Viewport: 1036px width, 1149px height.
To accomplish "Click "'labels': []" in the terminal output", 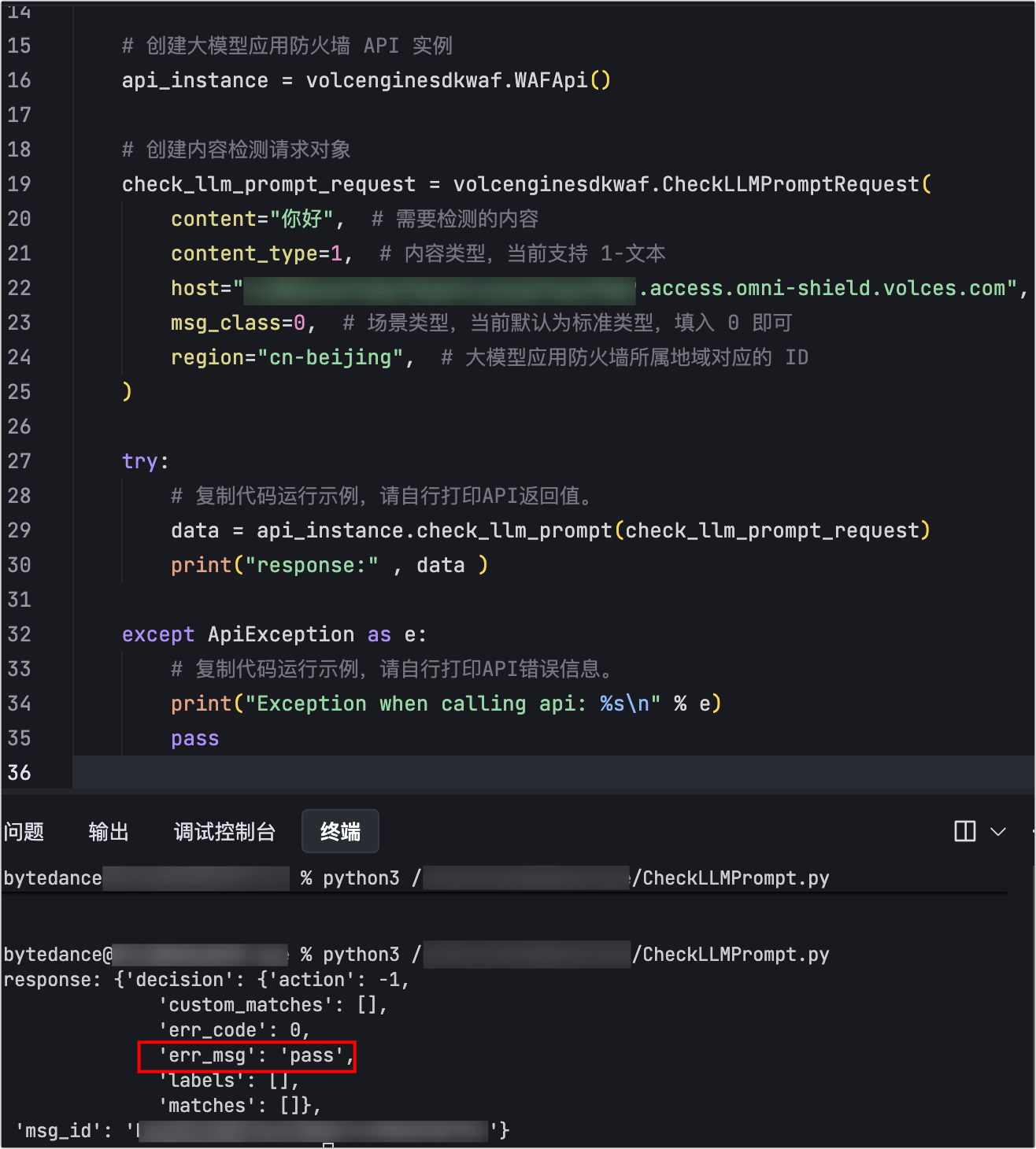I will tap(224, 1081).
